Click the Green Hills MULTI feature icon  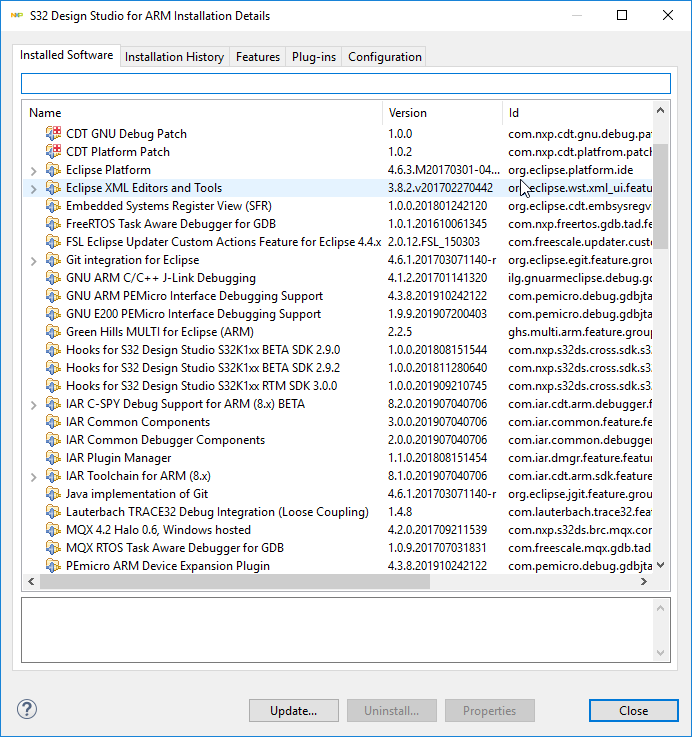tap(53, 331)
